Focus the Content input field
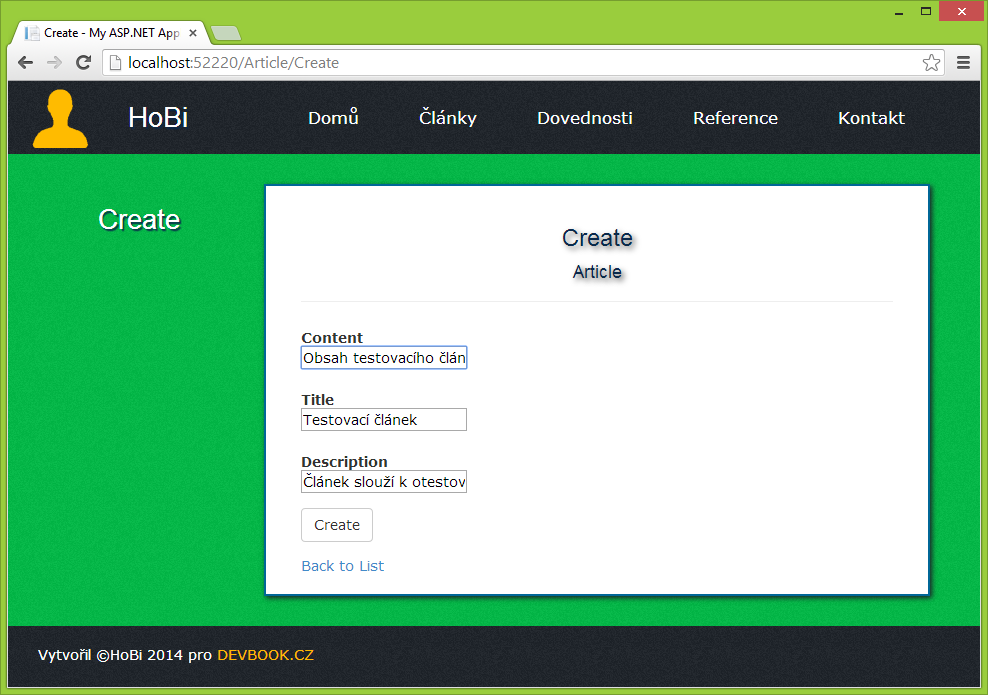 tap(384, 358)
